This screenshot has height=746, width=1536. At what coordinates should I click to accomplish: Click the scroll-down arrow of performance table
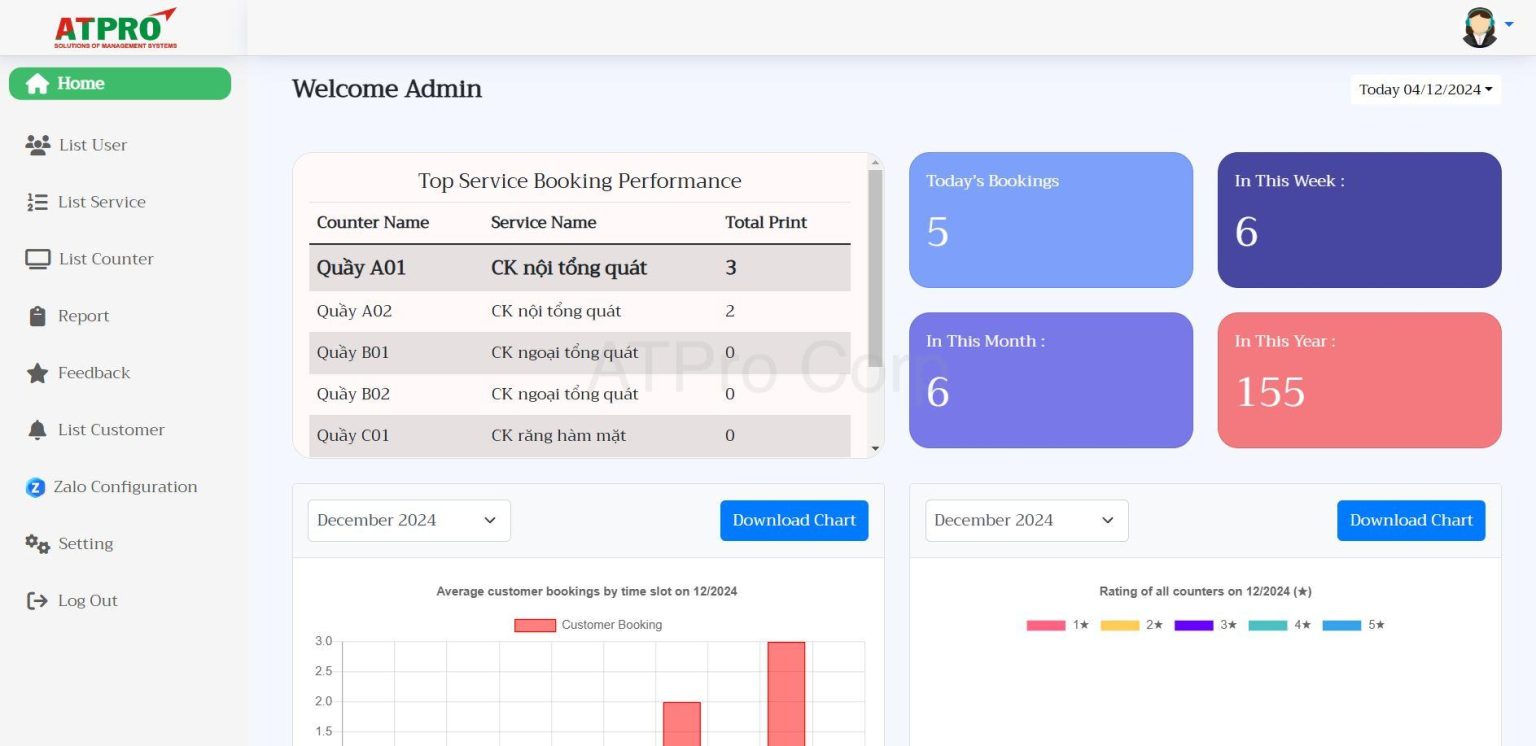click(876, 449)
